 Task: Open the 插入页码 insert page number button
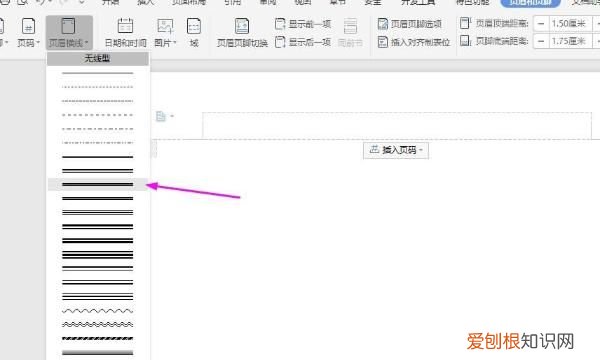tap(396, 150)
